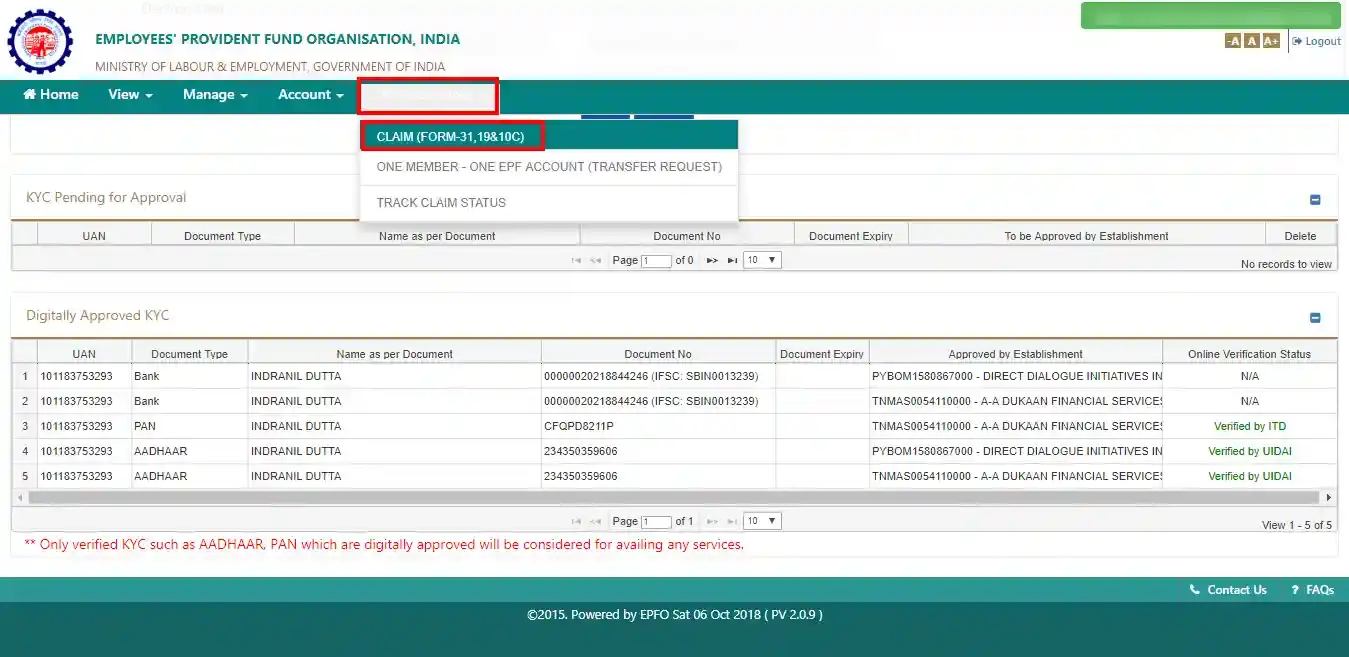Click the page number field in pending KYC pager
Viewport: 1349px width, 657px height.
coord(657,261)
